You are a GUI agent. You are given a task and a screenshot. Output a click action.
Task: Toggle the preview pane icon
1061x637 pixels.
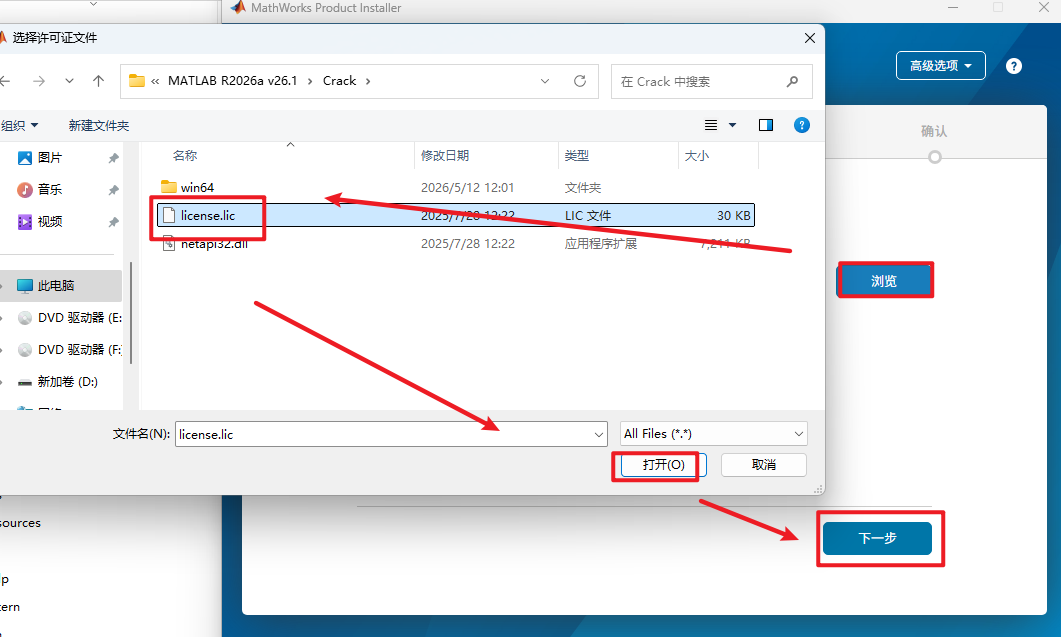[x=766, y=125]
